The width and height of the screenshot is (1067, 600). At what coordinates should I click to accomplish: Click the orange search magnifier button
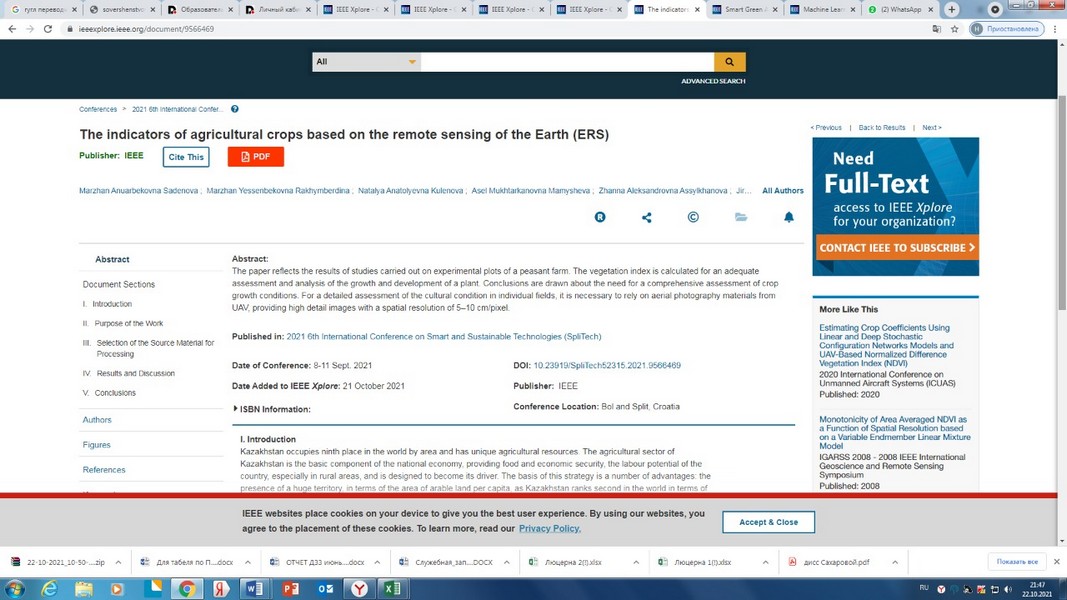tap(730, 62)
